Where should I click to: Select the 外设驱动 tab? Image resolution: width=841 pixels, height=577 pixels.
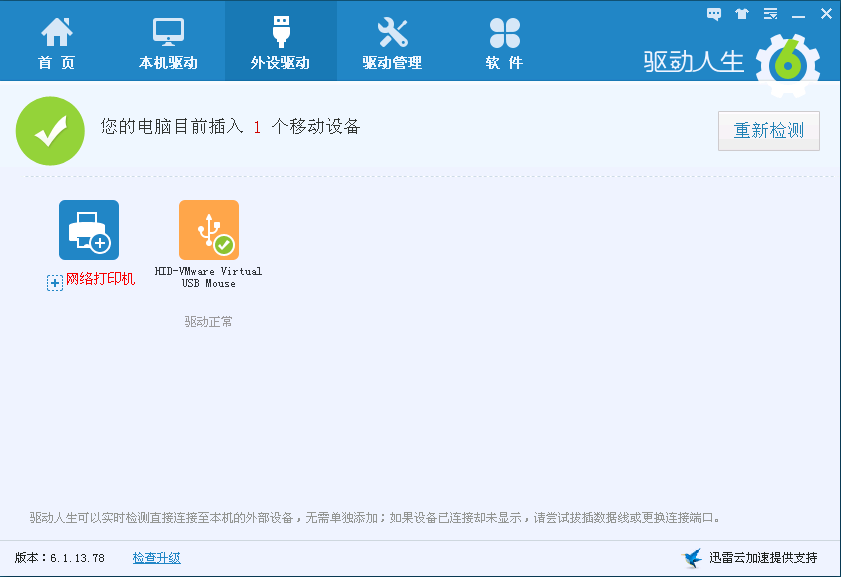pos(281,42)
